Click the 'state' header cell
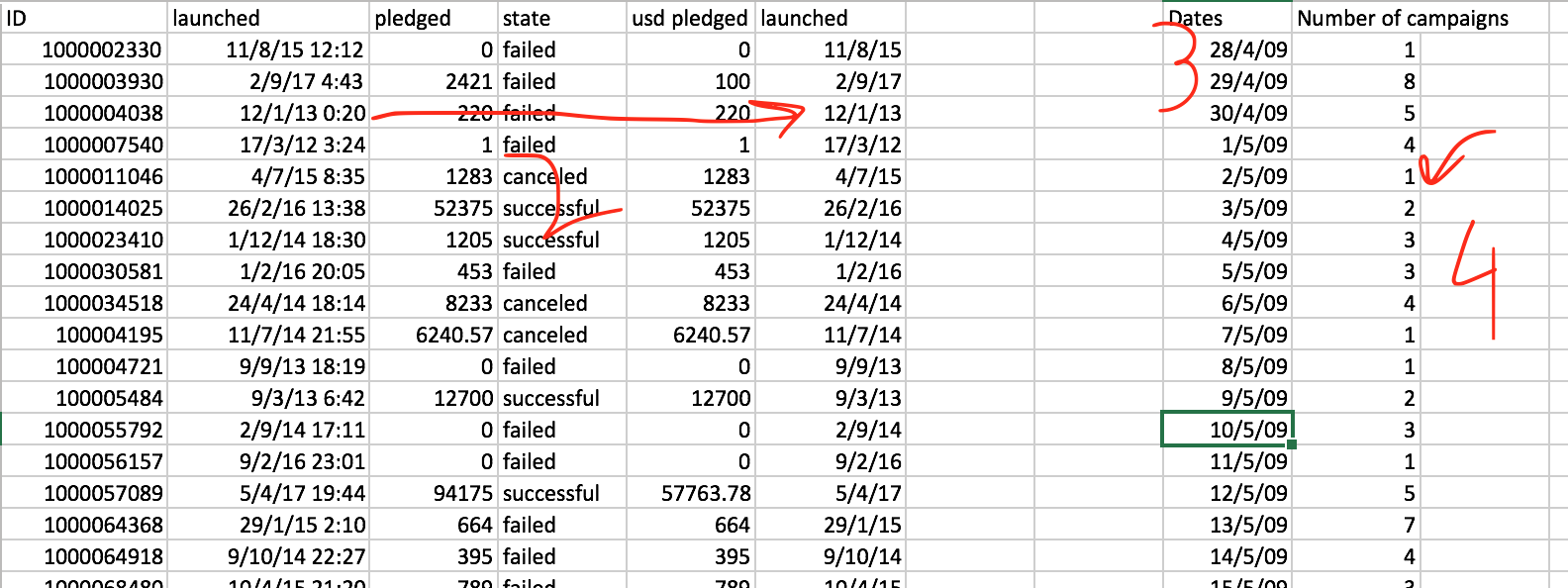 [562, 18]
